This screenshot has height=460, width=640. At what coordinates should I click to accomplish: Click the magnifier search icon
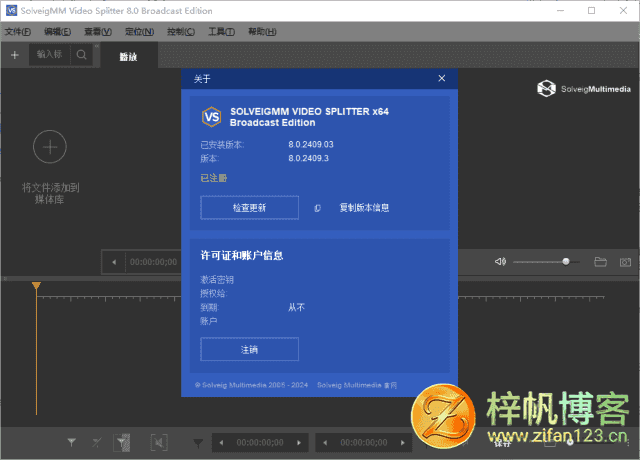point(81,55)
